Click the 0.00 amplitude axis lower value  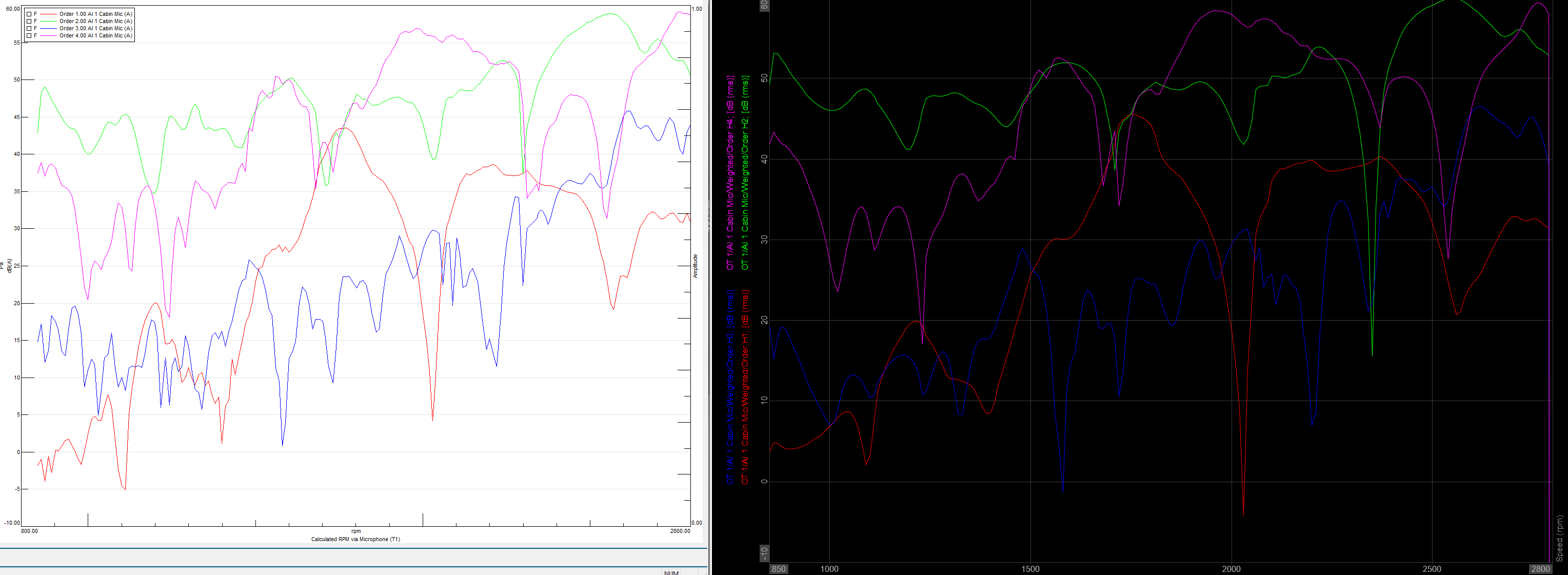(x=698, y=523)
